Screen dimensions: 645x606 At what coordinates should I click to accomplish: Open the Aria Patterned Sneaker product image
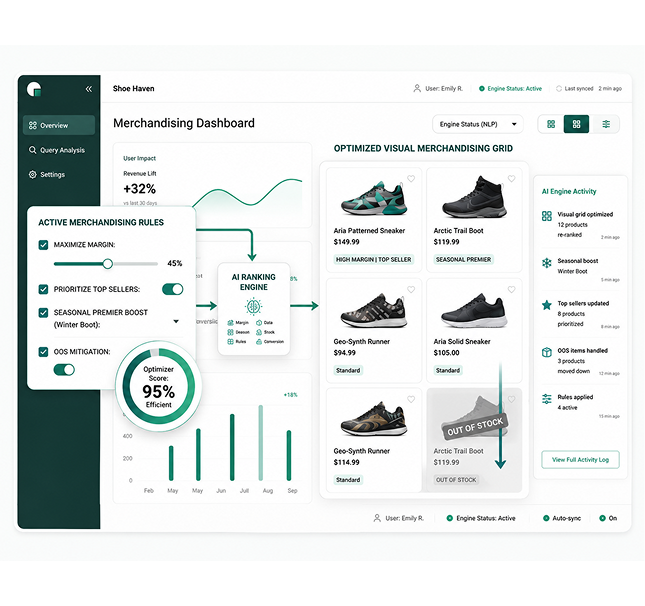[x=374, y=198]
